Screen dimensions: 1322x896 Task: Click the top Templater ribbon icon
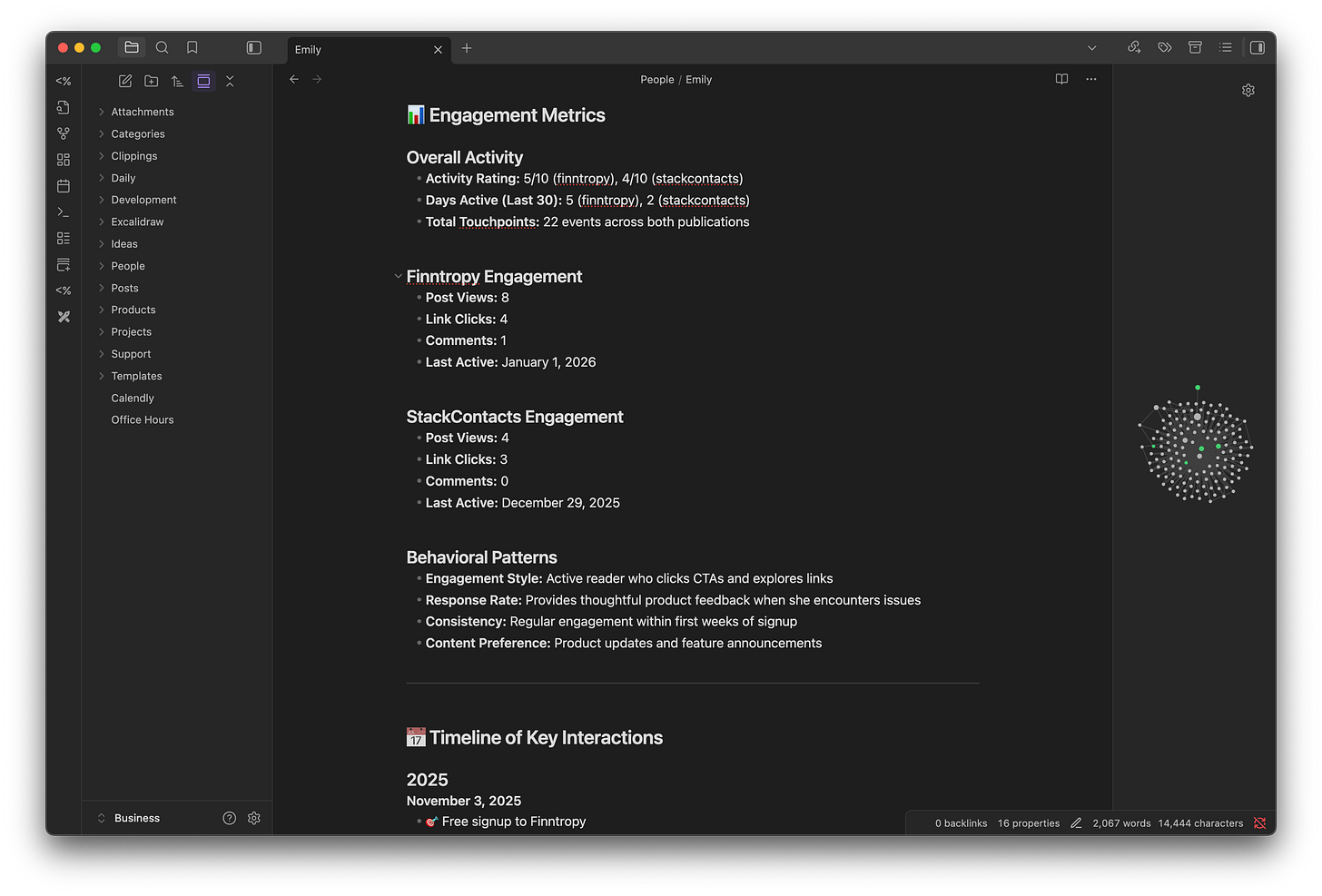coord(64,81)
